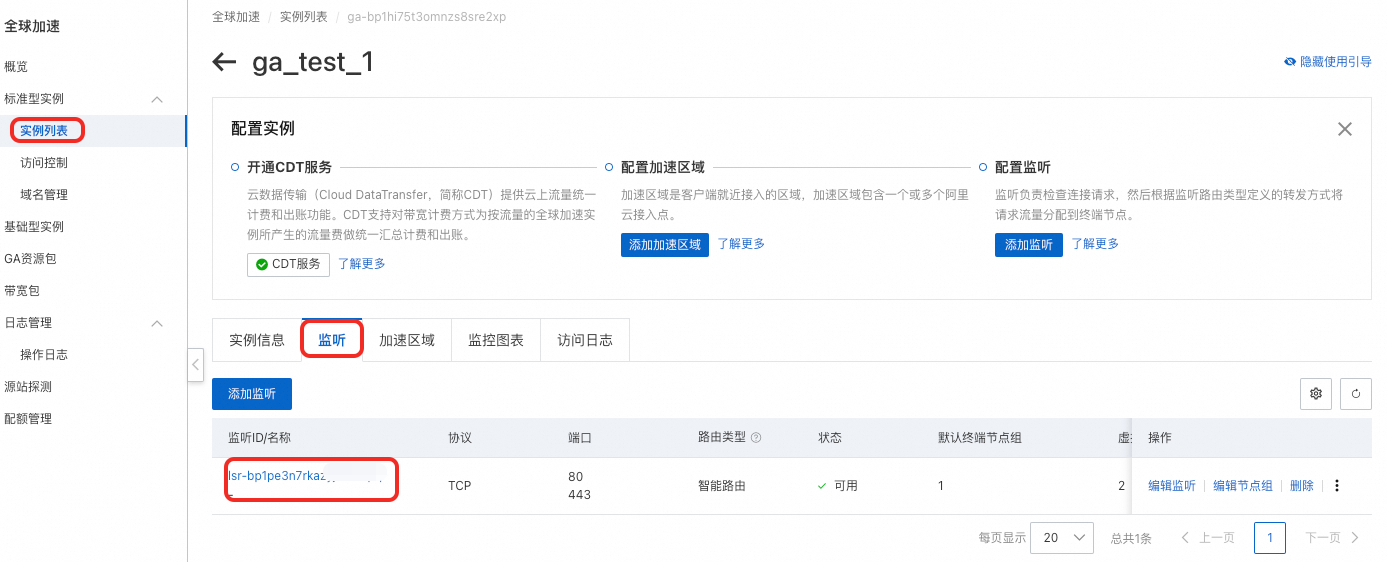The image size is (1387, 562).
Task: Switch to the 监控图表 tab
Action: pos(496,340)
